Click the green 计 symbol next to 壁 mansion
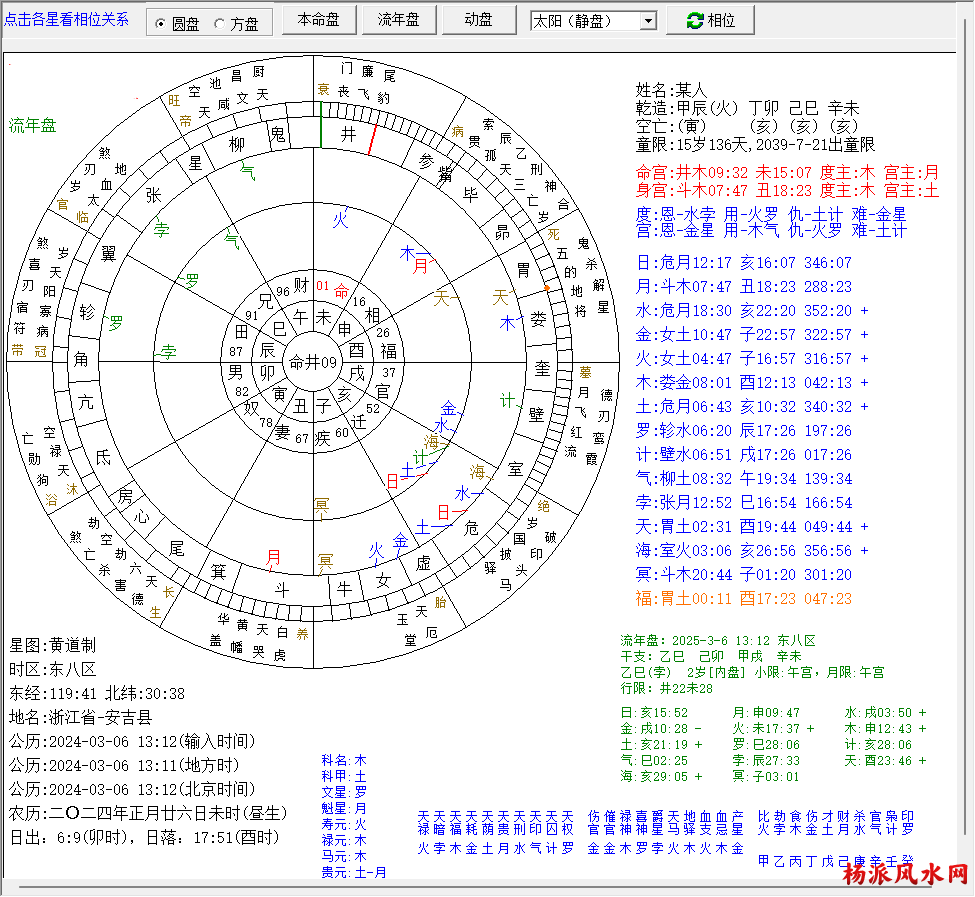Screen dimensions: 975x897 [x=508, y=401]
